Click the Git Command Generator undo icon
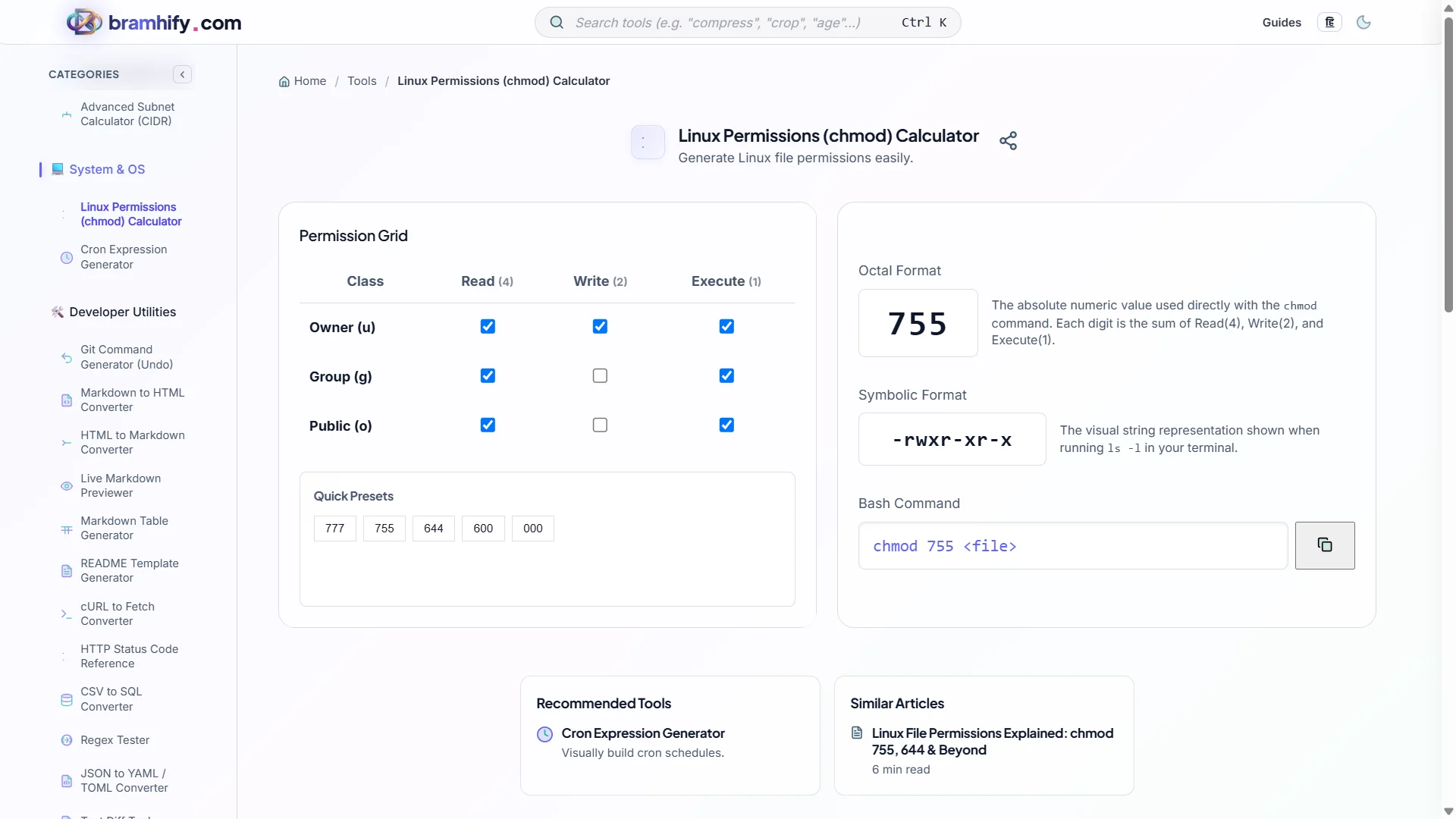Image resolution: width=1456 pixels, height=819 pixels. [67, 358]
